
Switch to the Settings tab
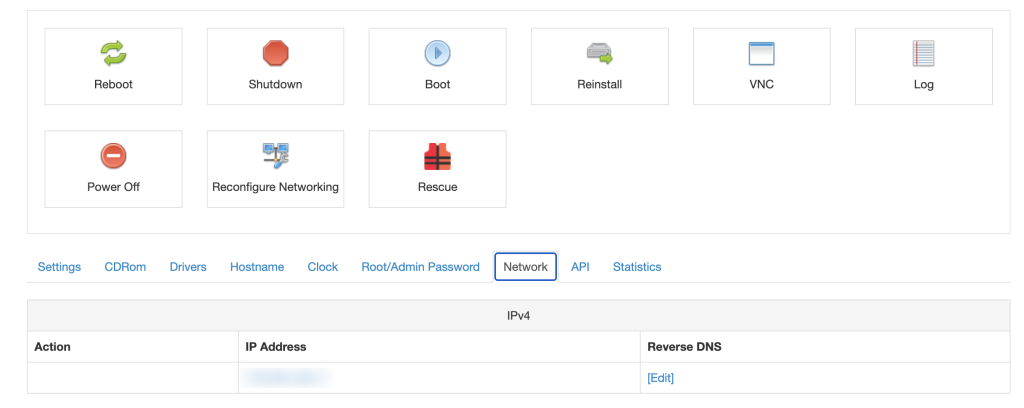[x=59, y=267]
